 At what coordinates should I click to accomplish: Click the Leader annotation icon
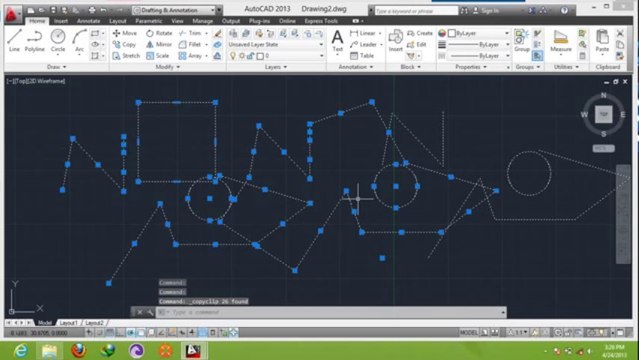point(354,44)
